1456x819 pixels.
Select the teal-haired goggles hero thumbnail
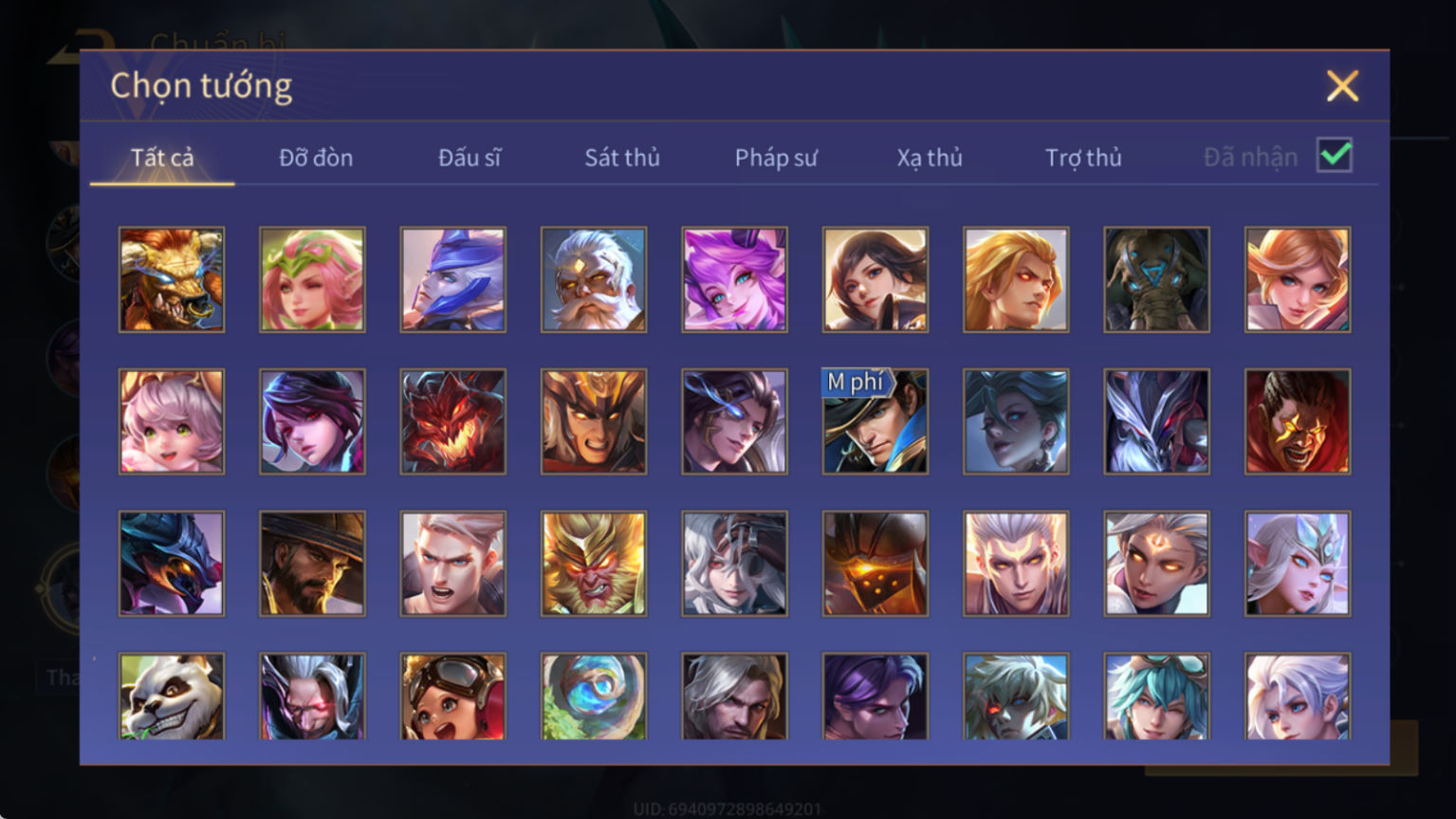point(1157,697)
